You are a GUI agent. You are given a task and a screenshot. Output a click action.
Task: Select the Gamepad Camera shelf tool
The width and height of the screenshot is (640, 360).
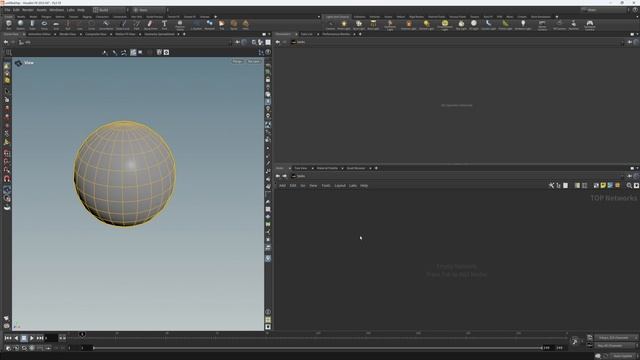coord(590,25)
